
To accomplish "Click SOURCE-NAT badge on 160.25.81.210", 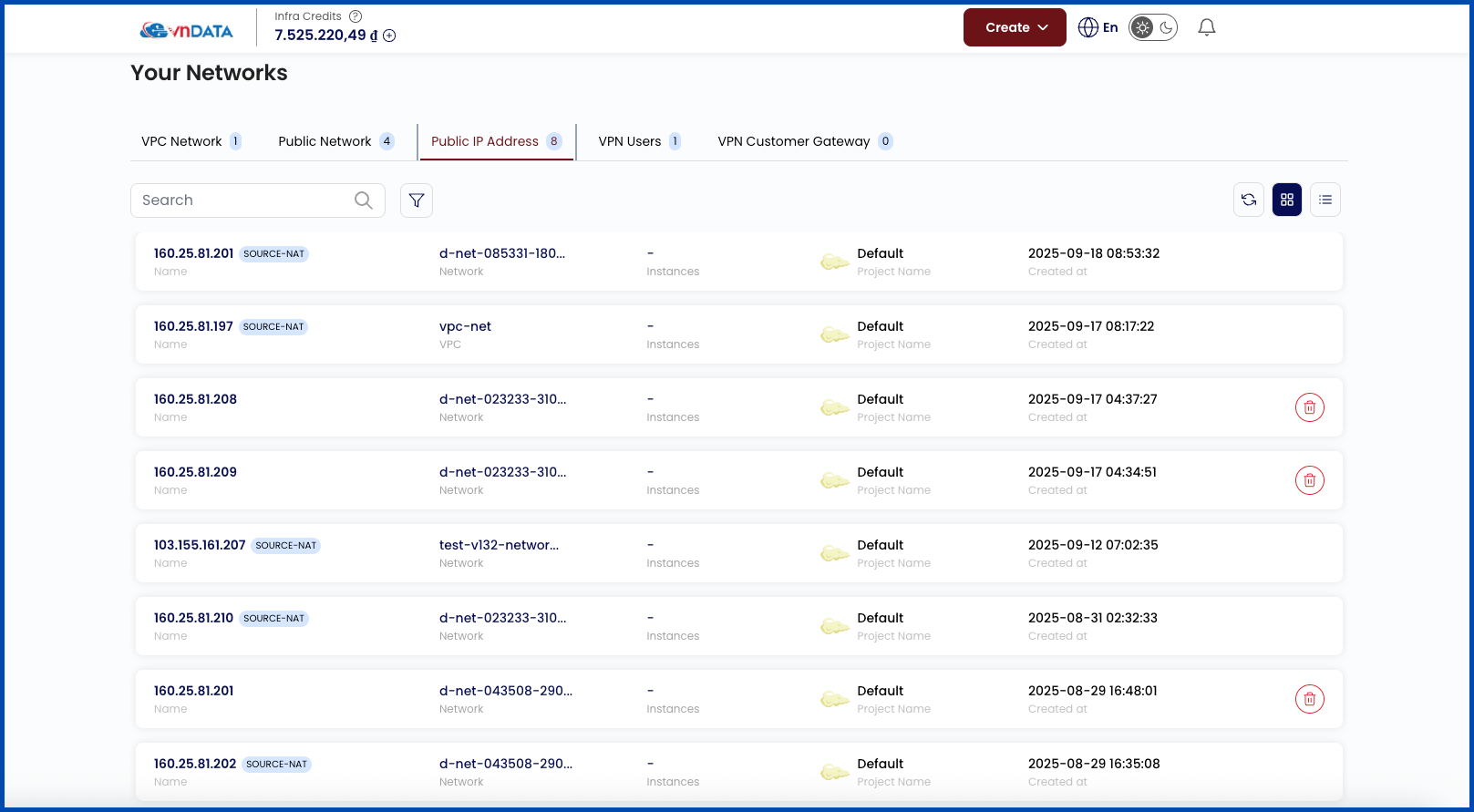I will [x=274, y=618].
